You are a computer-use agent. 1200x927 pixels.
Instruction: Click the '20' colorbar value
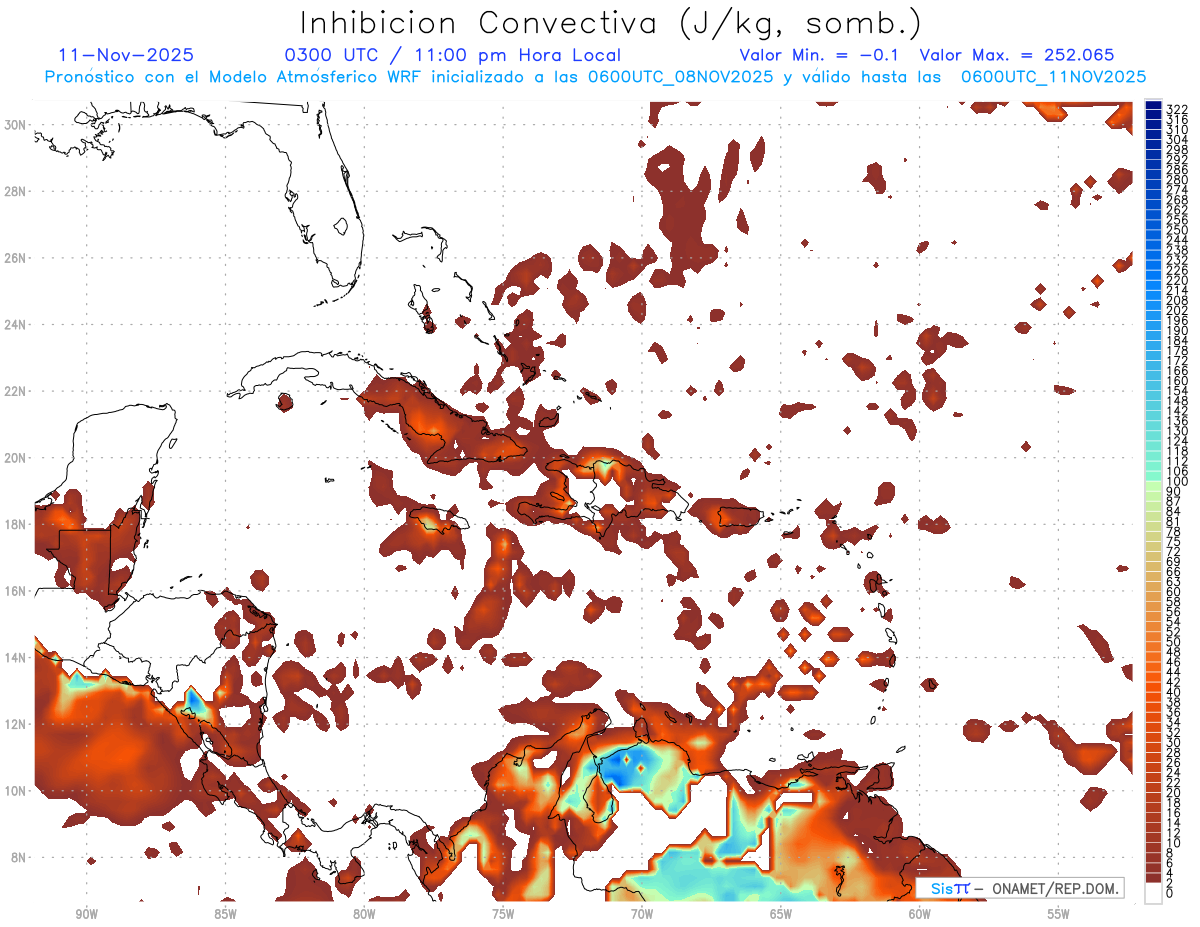[1173, 792]
